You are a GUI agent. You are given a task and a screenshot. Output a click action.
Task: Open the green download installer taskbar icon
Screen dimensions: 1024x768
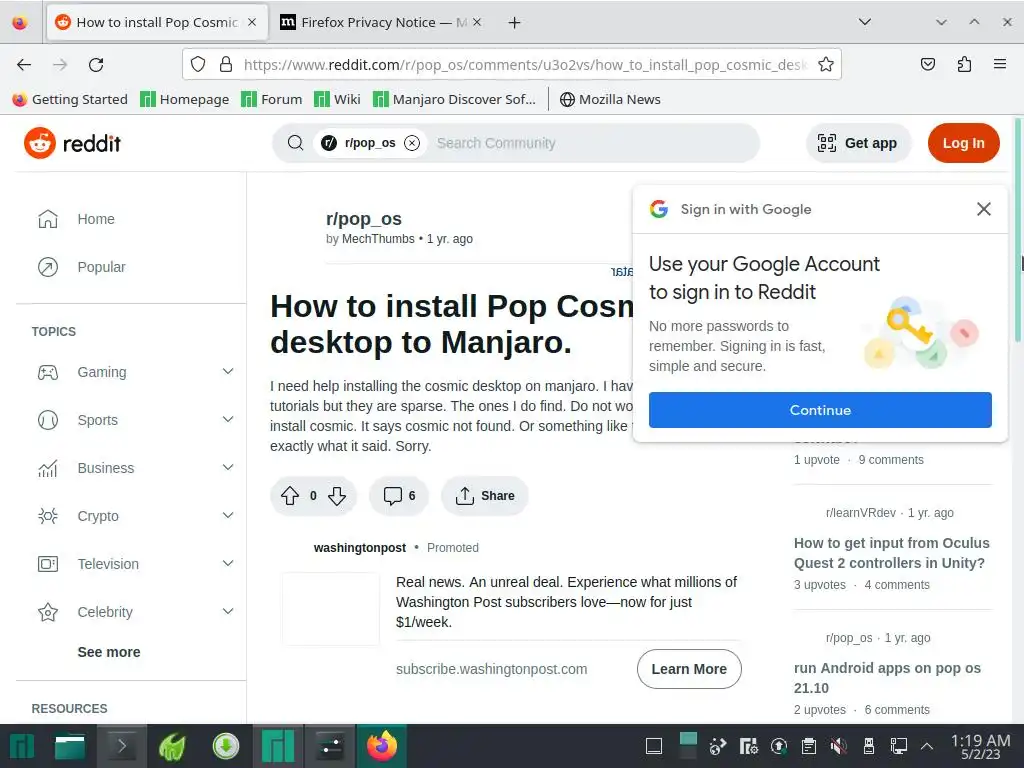226,746
